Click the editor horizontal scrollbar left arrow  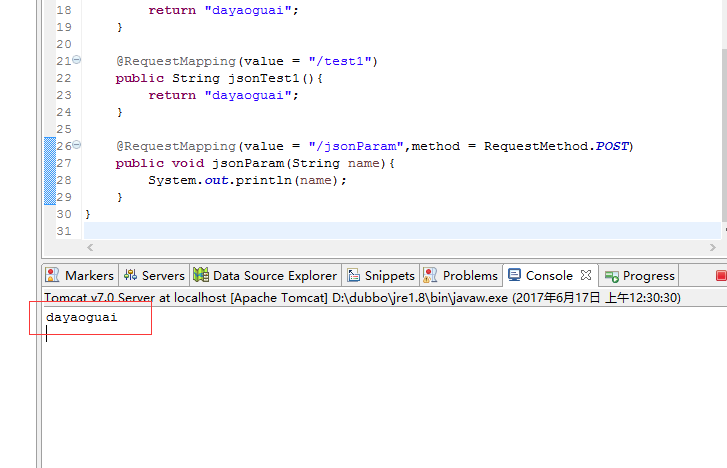pyautogui.click(x=90, y=247)
